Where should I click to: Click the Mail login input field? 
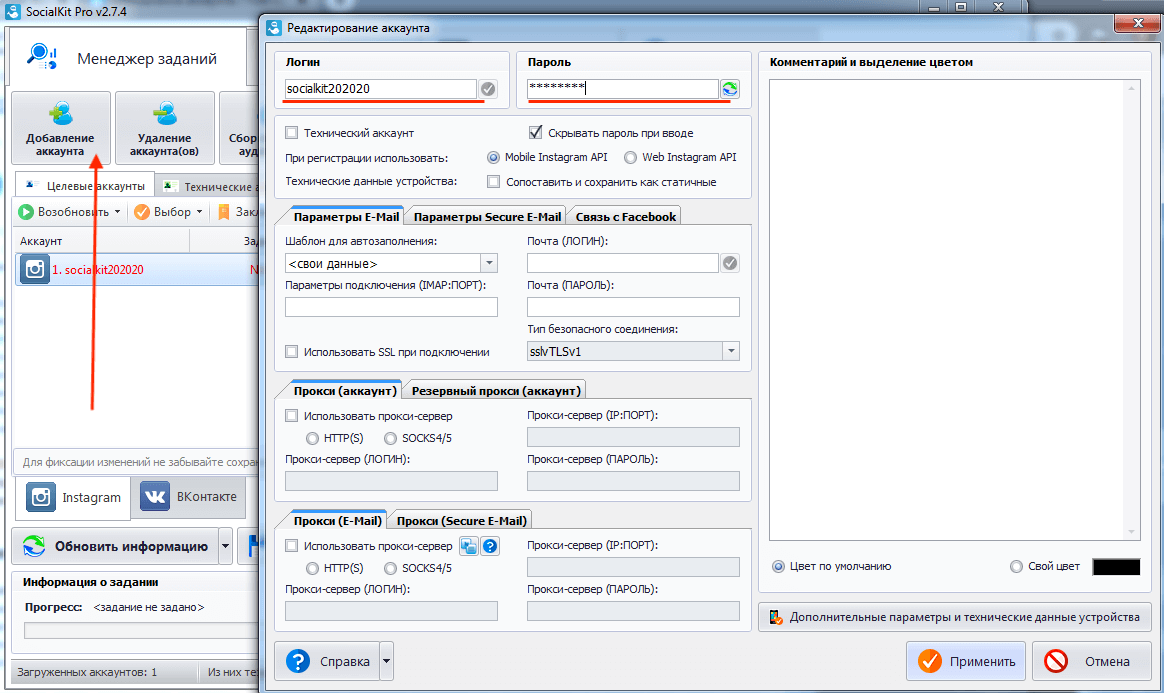point(623,263)
